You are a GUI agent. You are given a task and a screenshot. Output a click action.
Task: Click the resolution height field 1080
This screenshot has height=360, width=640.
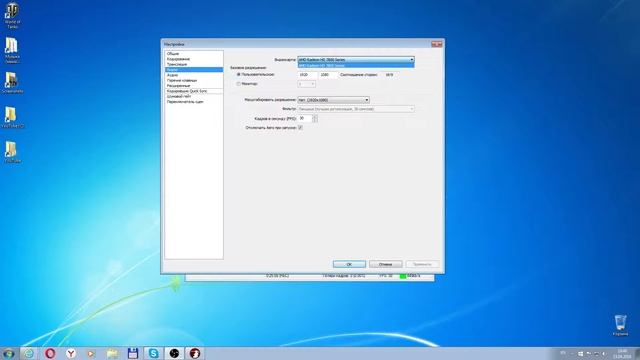coord(328,75)
